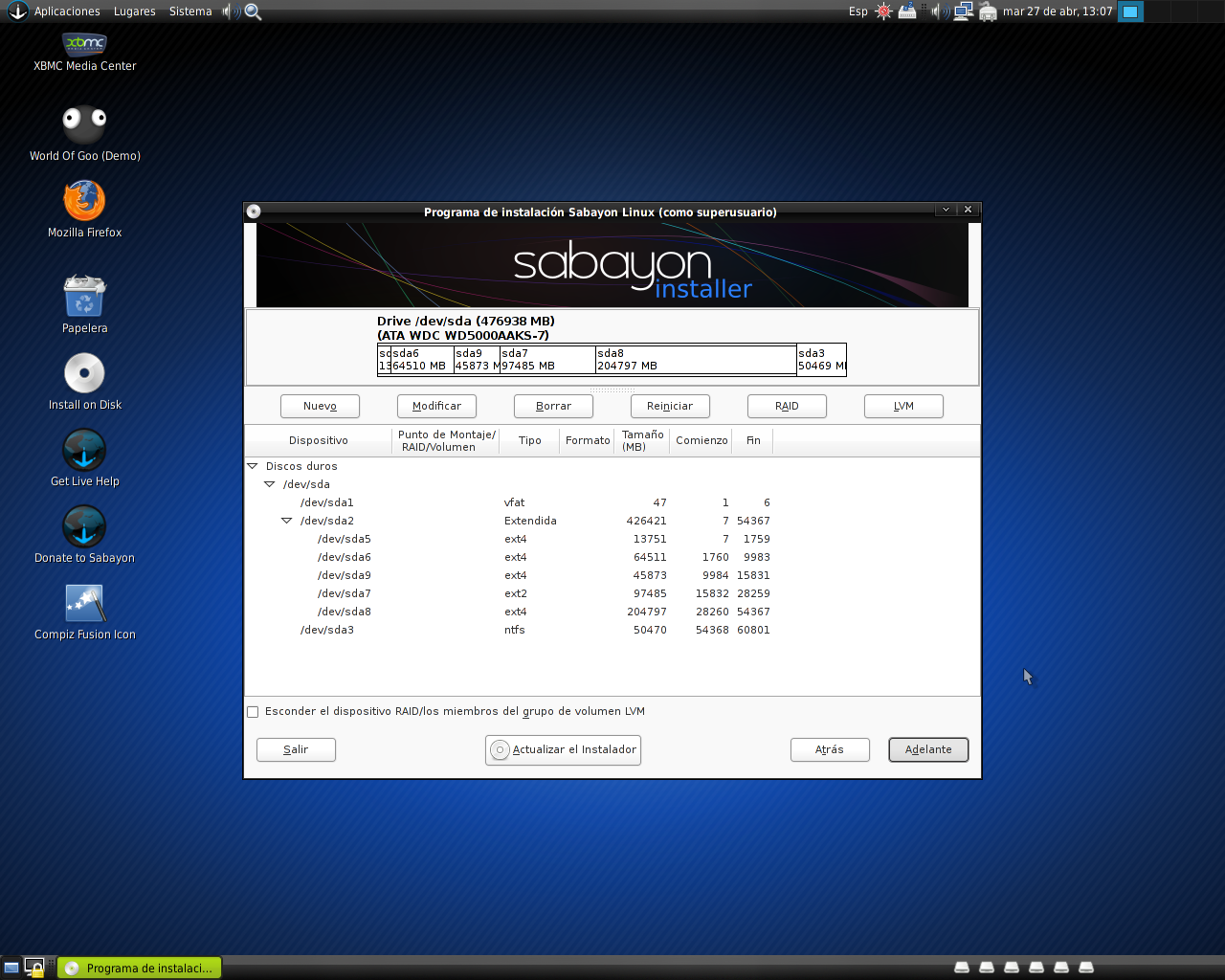
Task: Toggle Esconder el dispositivo RAID checkbox
Action: tap(253, 711)
